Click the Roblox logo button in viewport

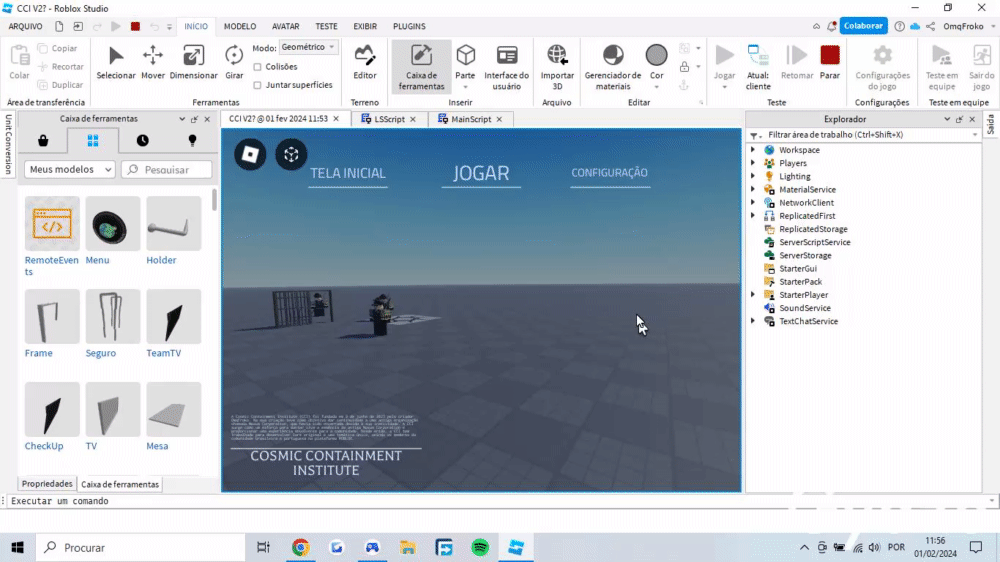pyautogui.click(x=250, y=154)
